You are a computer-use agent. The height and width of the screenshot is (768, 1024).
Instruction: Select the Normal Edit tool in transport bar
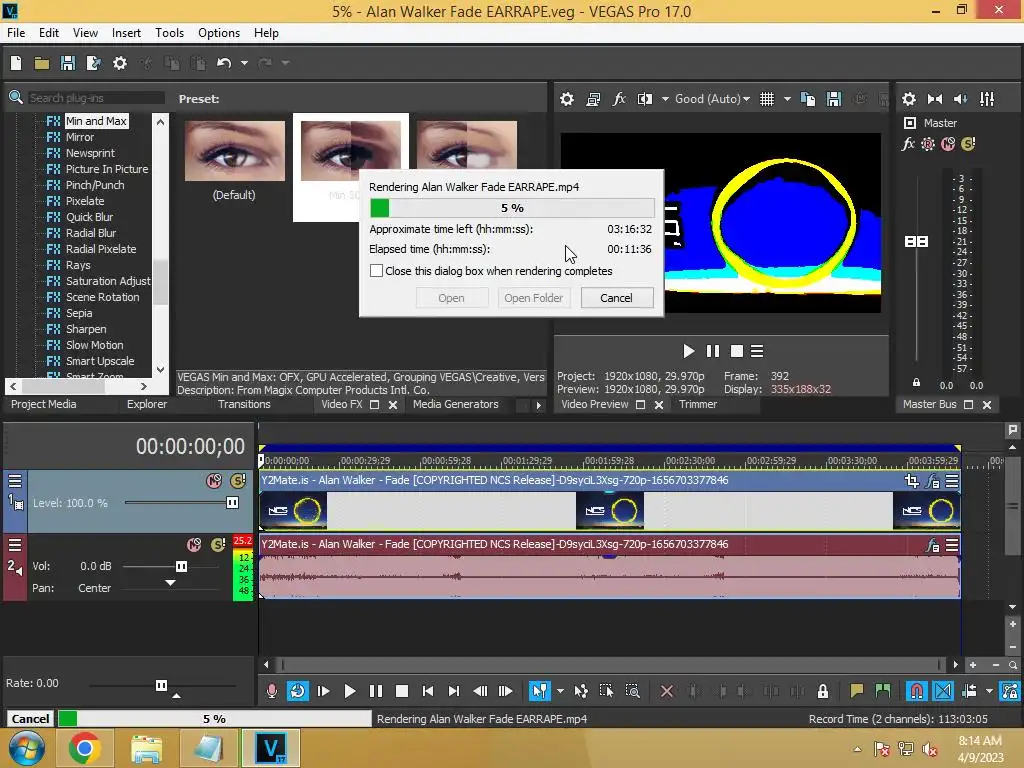click(539, 691)
